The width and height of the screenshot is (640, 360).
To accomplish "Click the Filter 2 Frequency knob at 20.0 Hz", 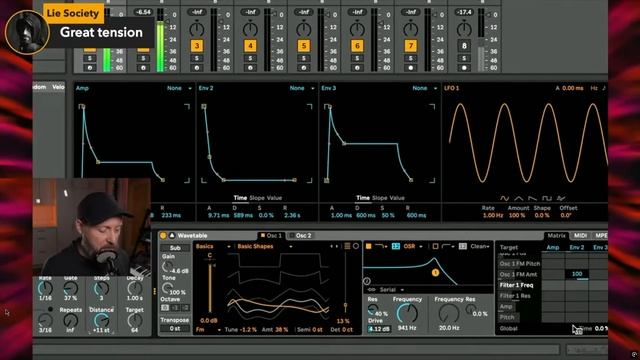I will [x=449, y=313].
